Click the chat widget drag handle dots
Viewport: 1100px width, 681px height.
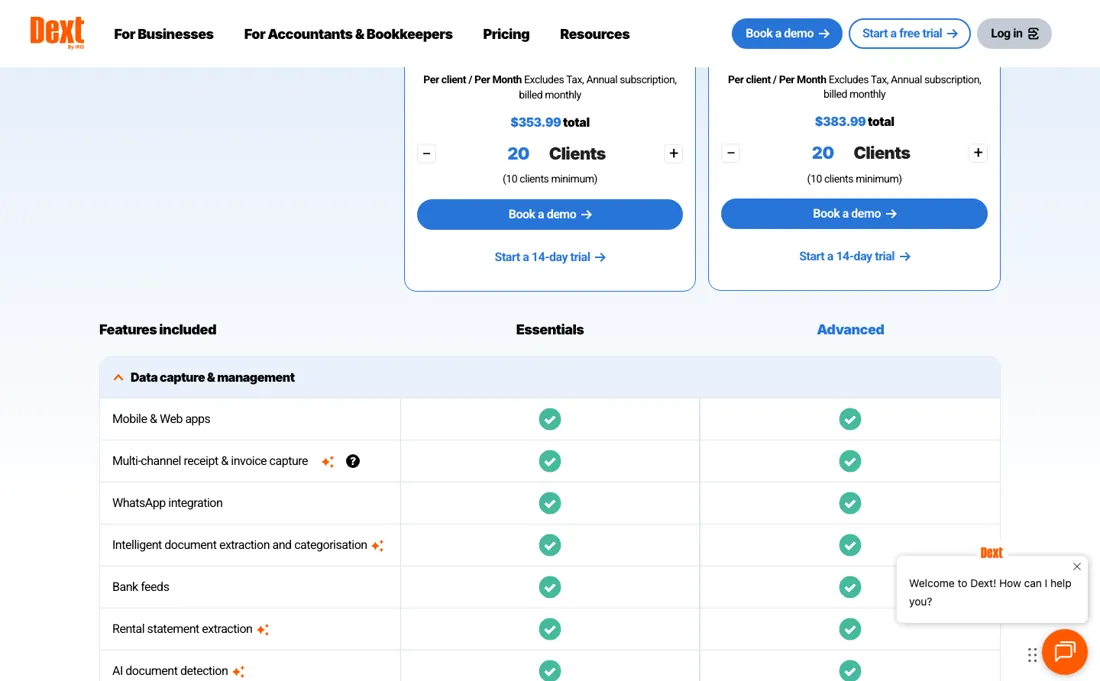click(x=1032, y=655)
